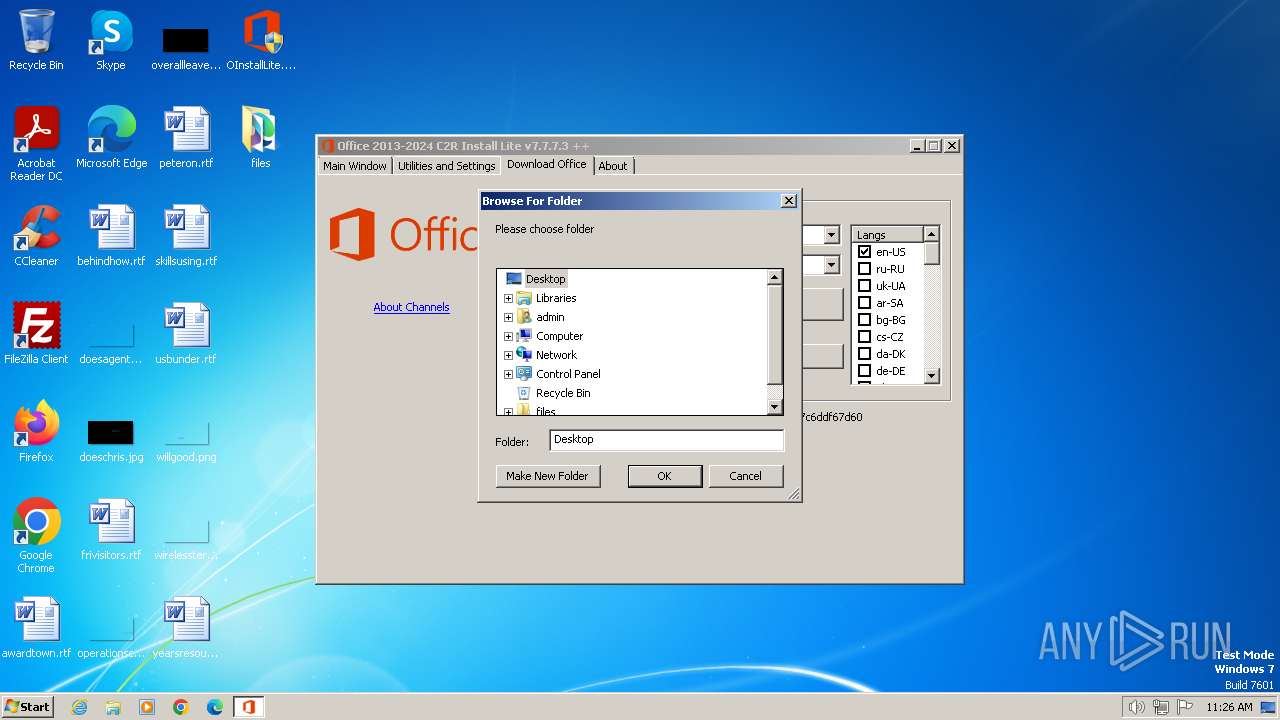
Task: Click the Edge taskbar icon
Action: (215, 707)
